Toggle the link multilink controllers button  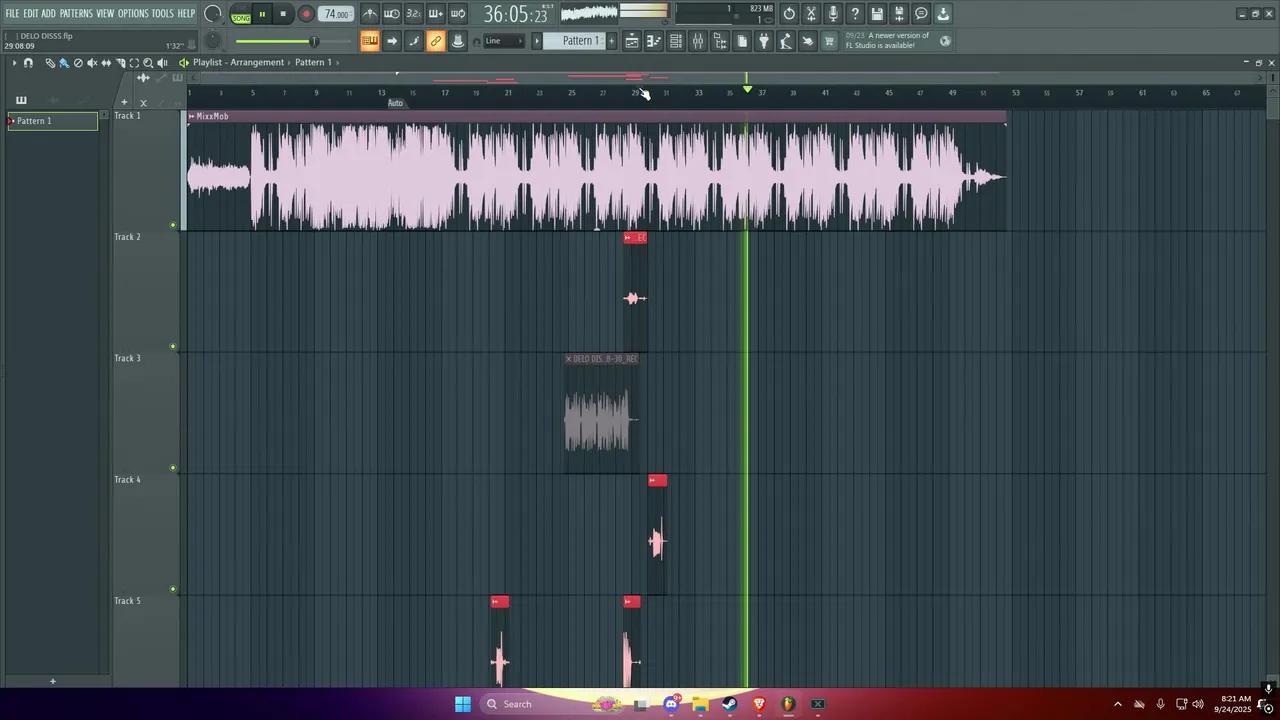click(436, 41)
